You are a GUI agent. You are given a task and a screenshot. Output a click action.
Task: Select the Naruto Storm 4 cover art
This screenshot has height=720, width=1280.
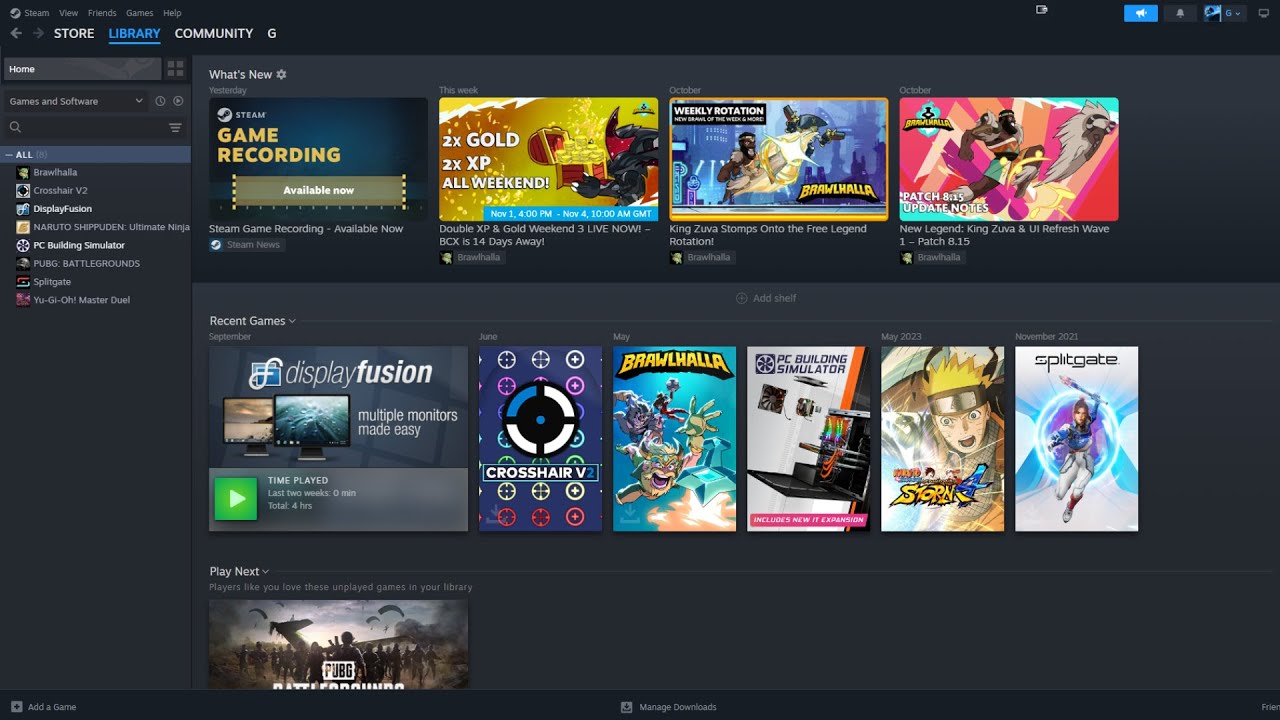coord(942,439)
